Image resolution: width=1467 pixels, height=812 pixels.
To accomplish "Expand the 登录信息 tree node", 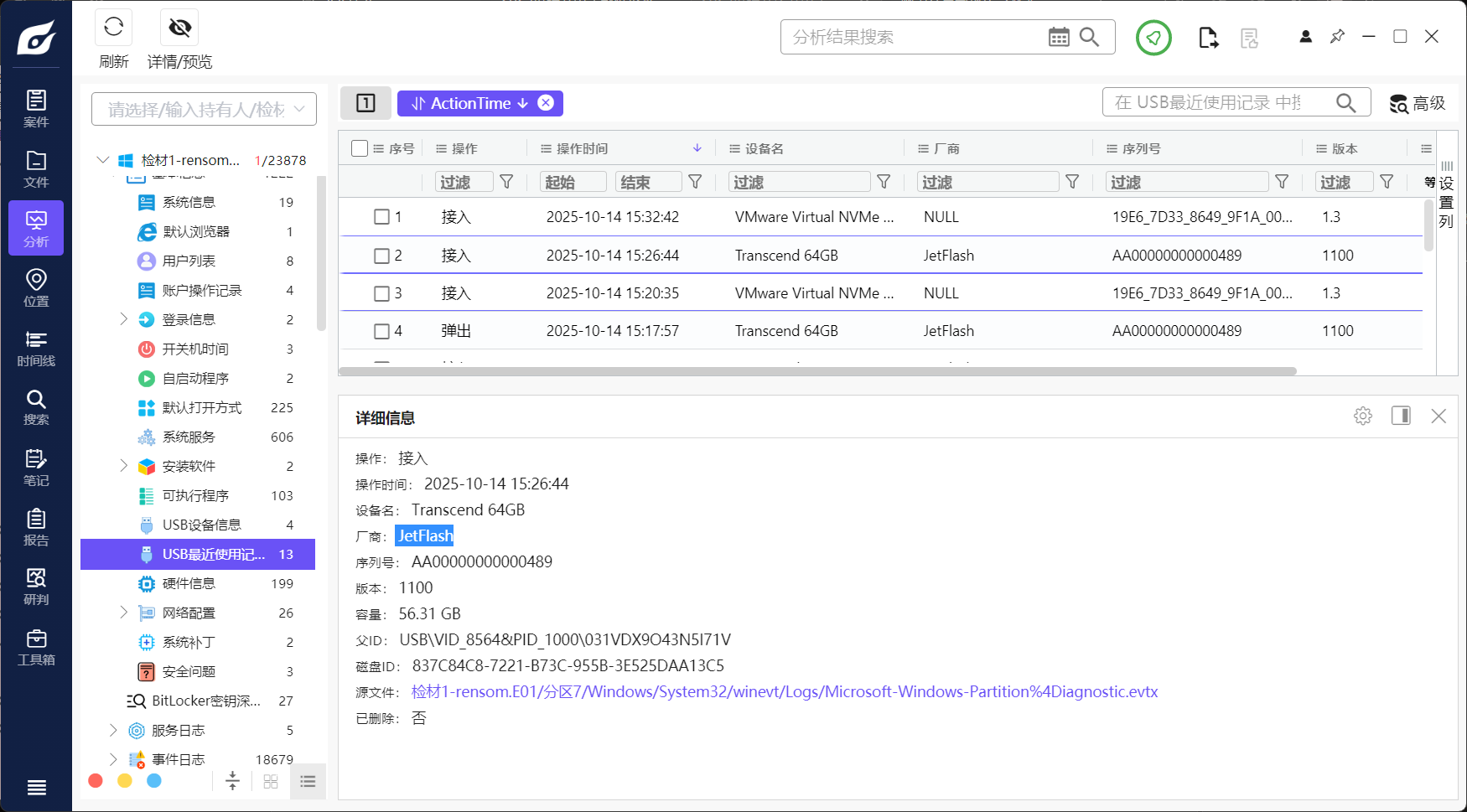I will [124, 319].
